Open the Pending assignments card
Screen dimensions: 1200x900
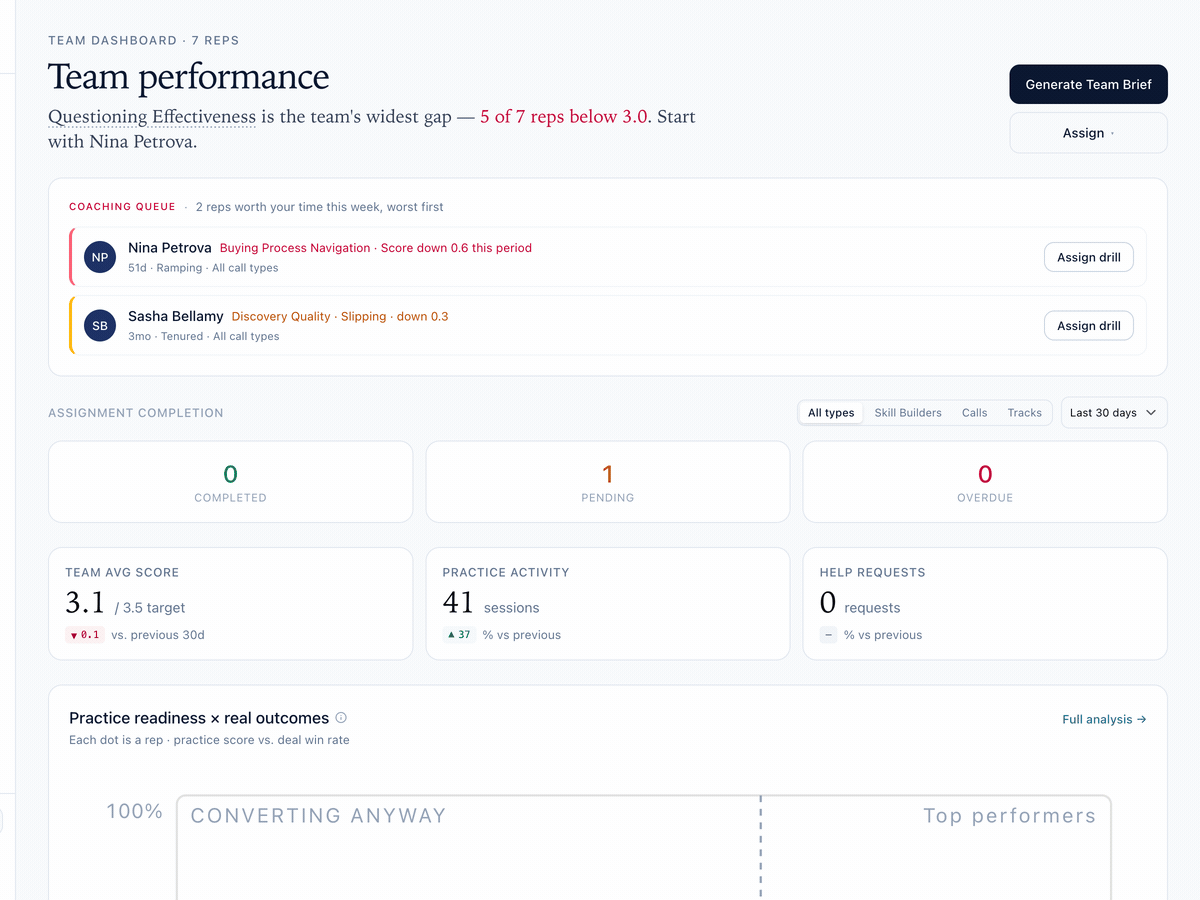tap(608, 482)
